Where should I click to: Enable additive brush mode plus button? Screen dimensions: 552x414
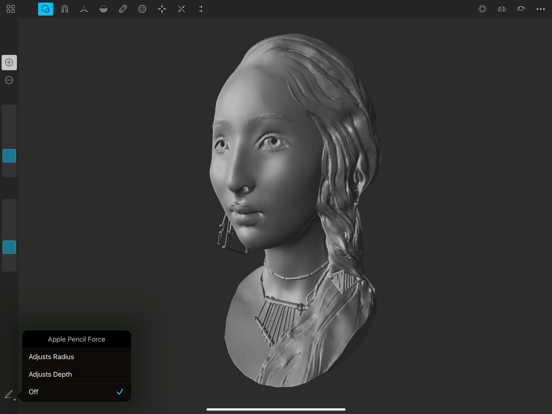point(9,63)
